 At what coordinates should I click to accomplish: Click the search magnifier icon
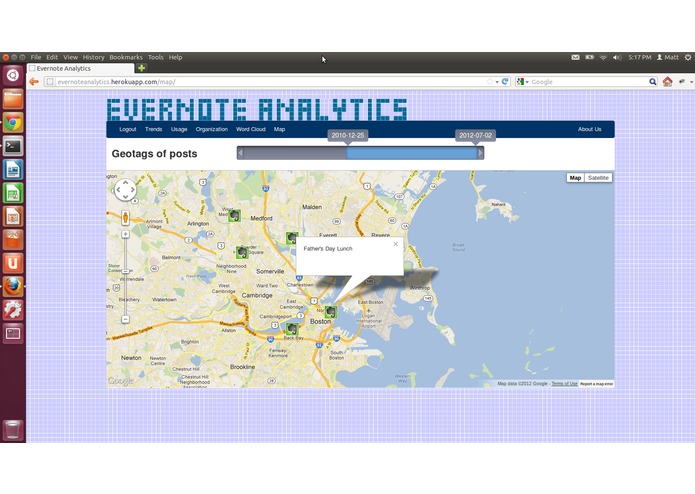coord(652,82)
